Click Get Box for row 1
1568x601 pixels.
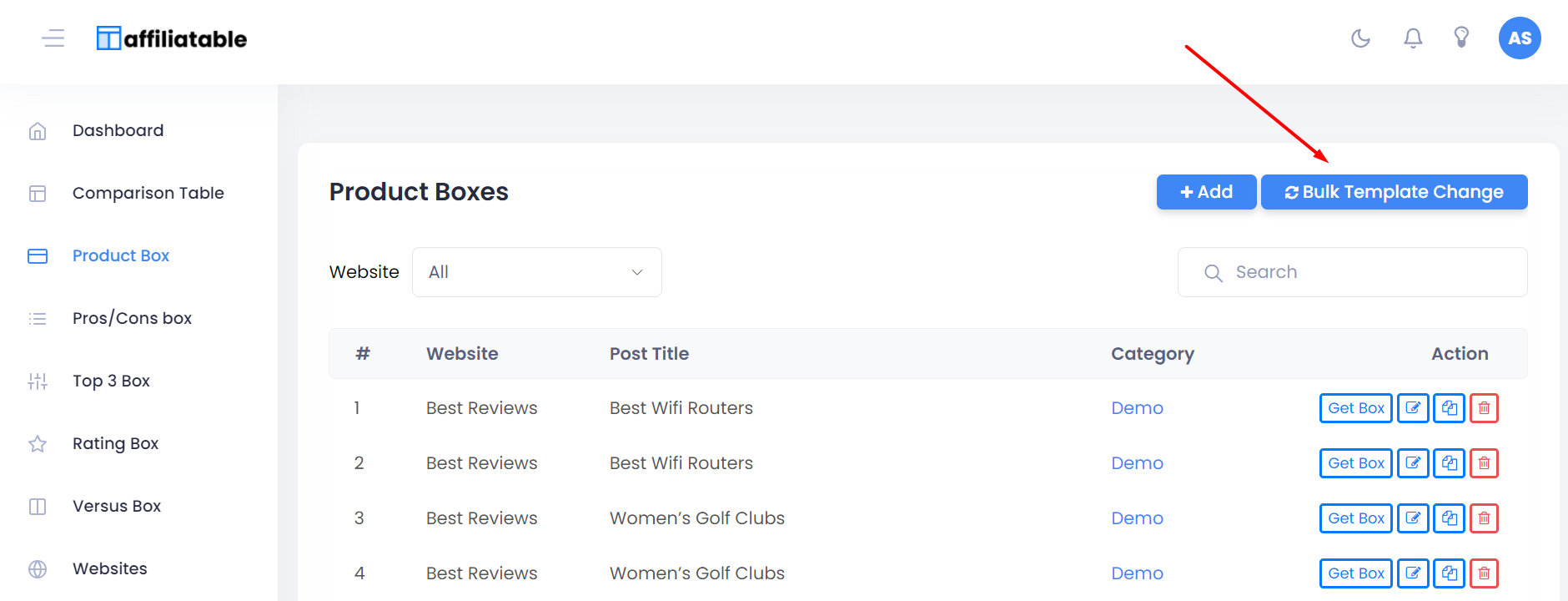[1356, 408]
